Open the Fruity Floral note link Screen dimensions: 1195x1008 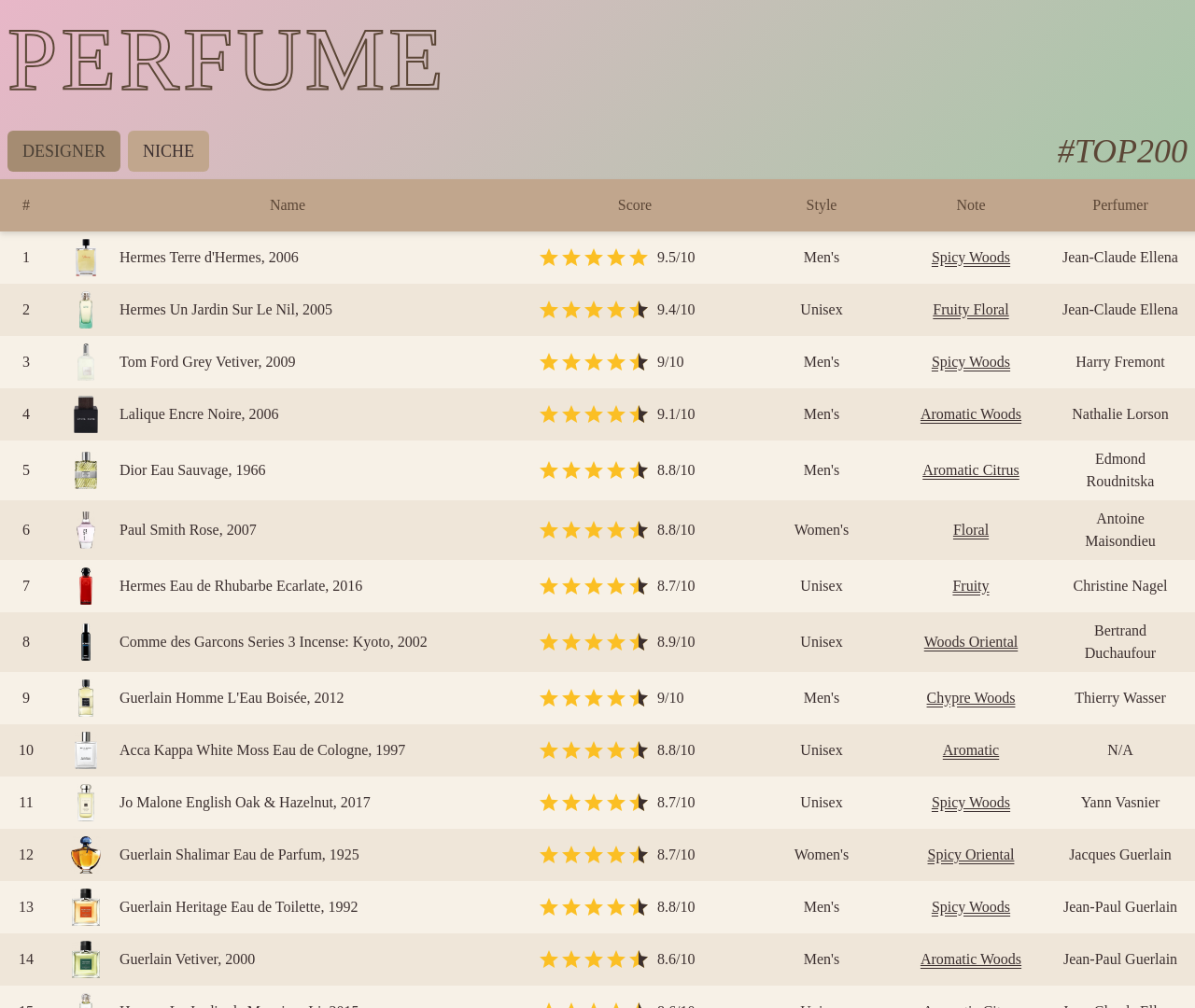971,310
